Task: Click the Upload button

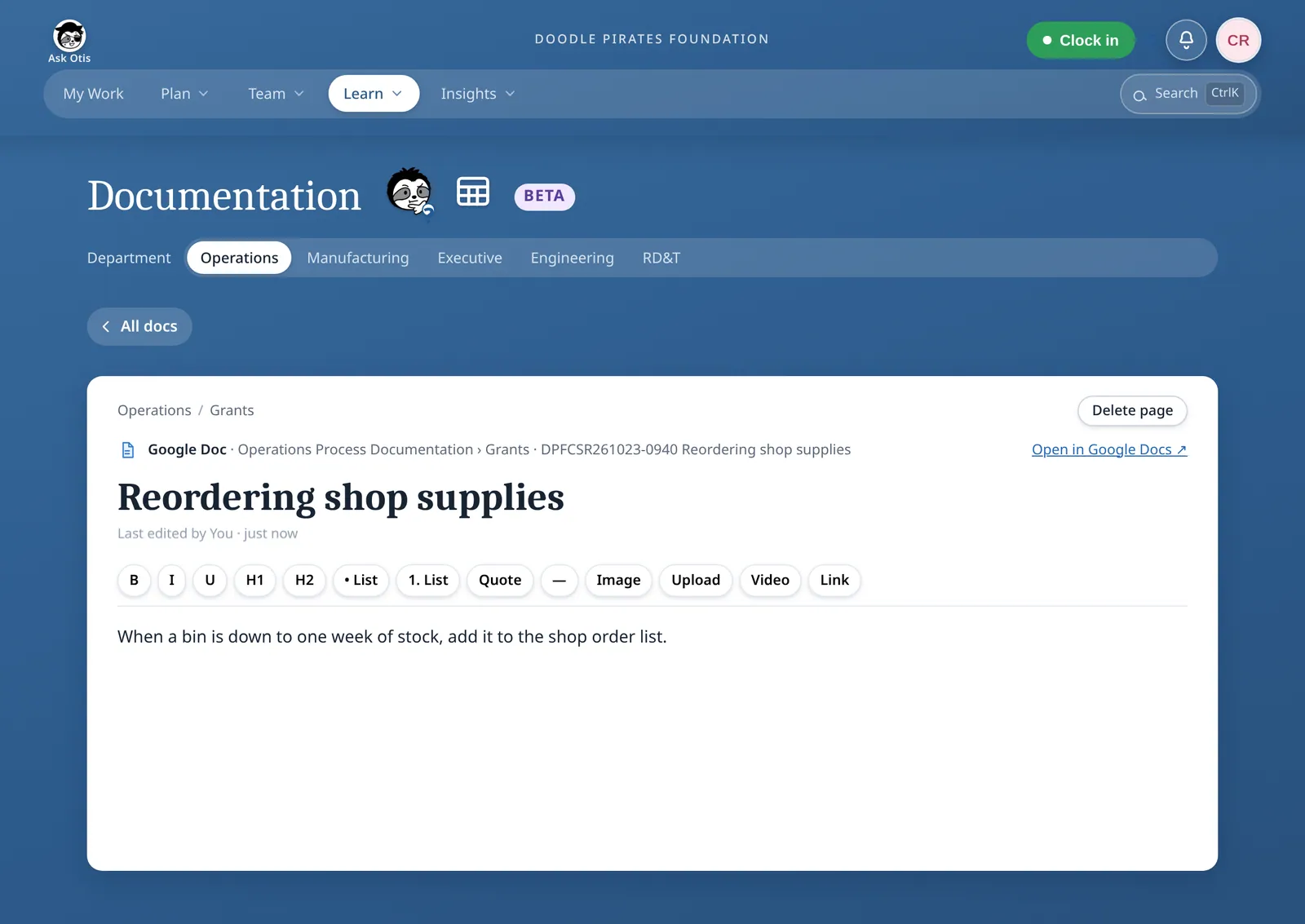Action: (x=696, y=580)
